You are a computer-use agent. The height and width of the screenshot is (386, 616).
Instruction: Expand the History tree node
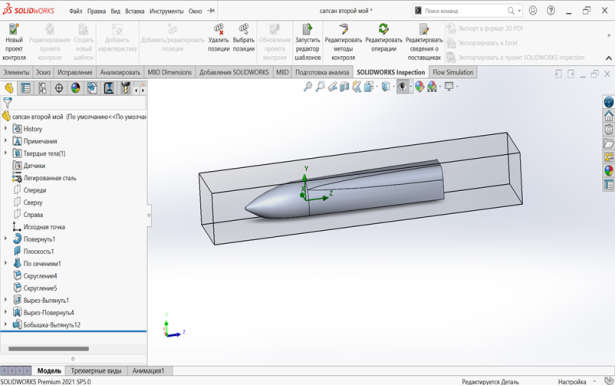6,128
